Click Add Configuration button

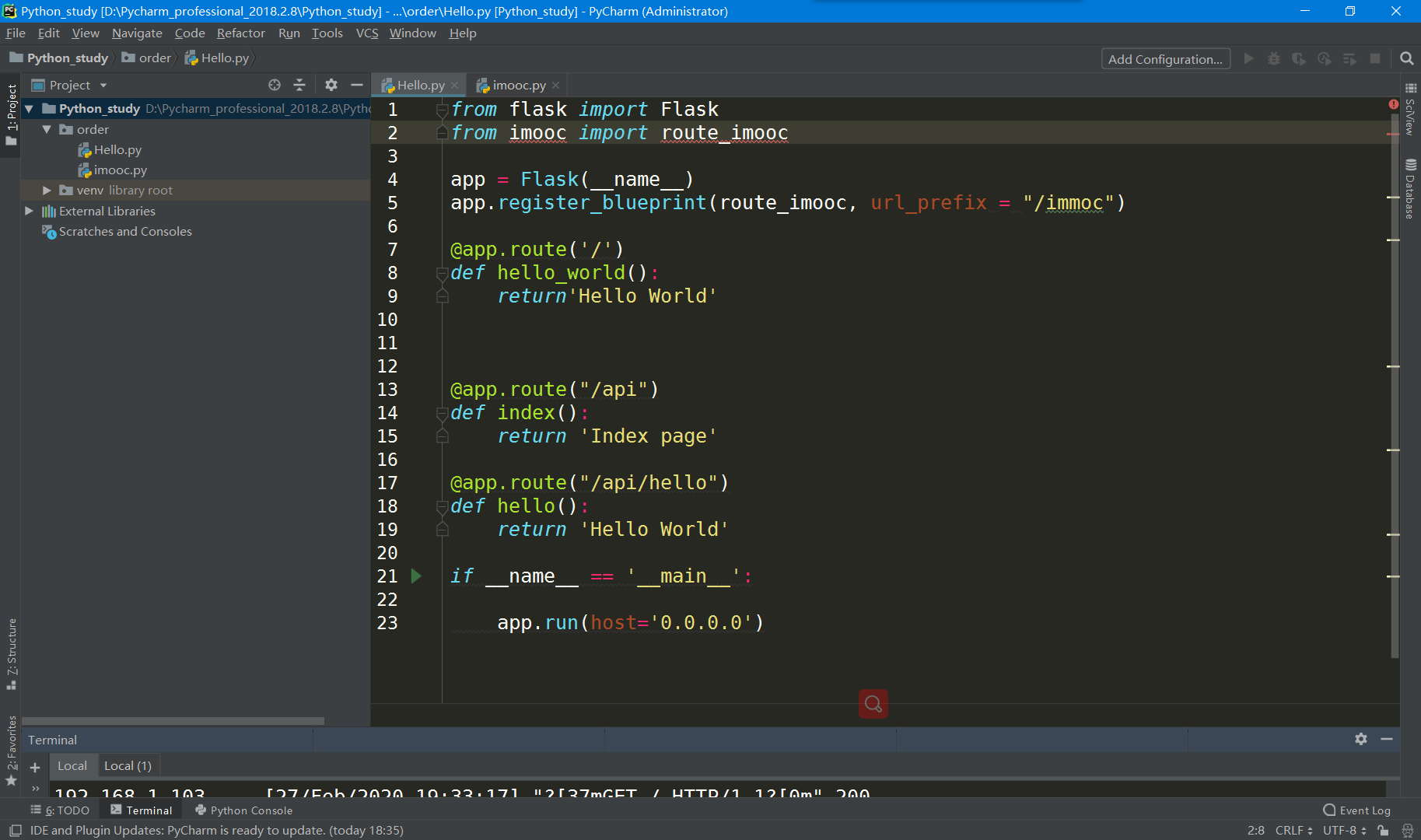[1165, 59]
